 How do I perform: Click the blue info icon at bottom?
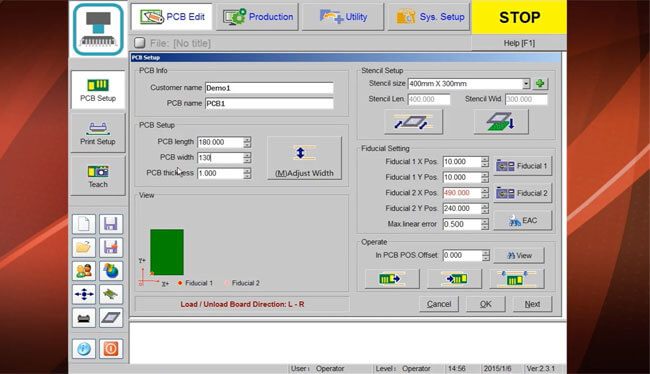coord(84,349)
